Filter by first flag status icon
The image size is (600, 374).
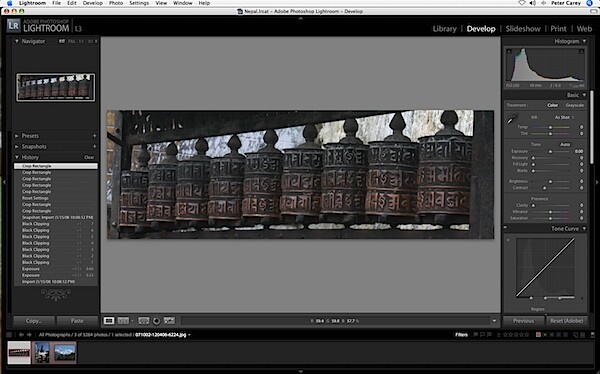[476, 335]
